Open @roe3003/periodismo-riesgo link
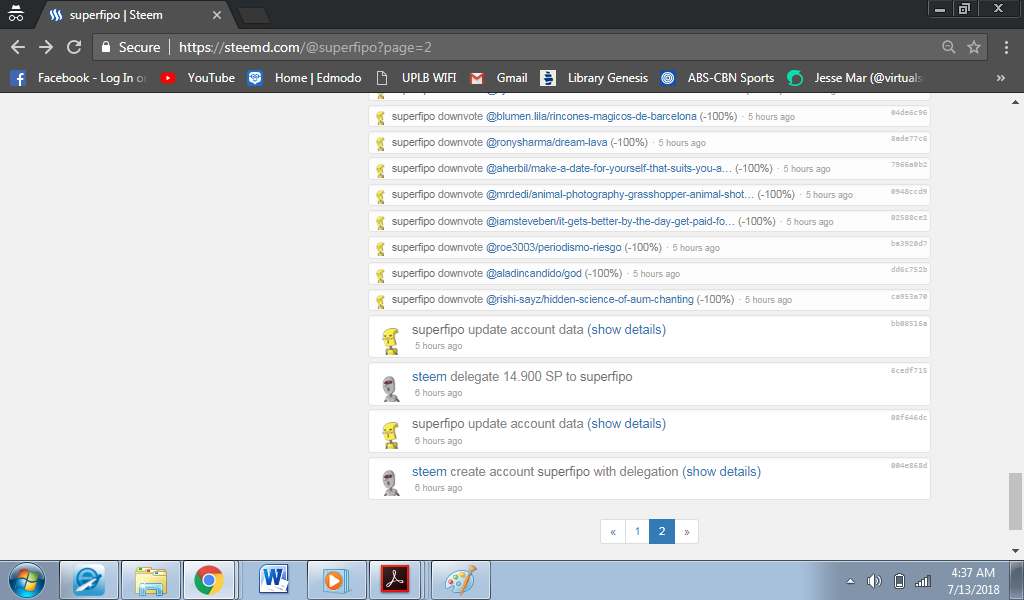This screenshot has width=1024, height=600. (554, 247)
